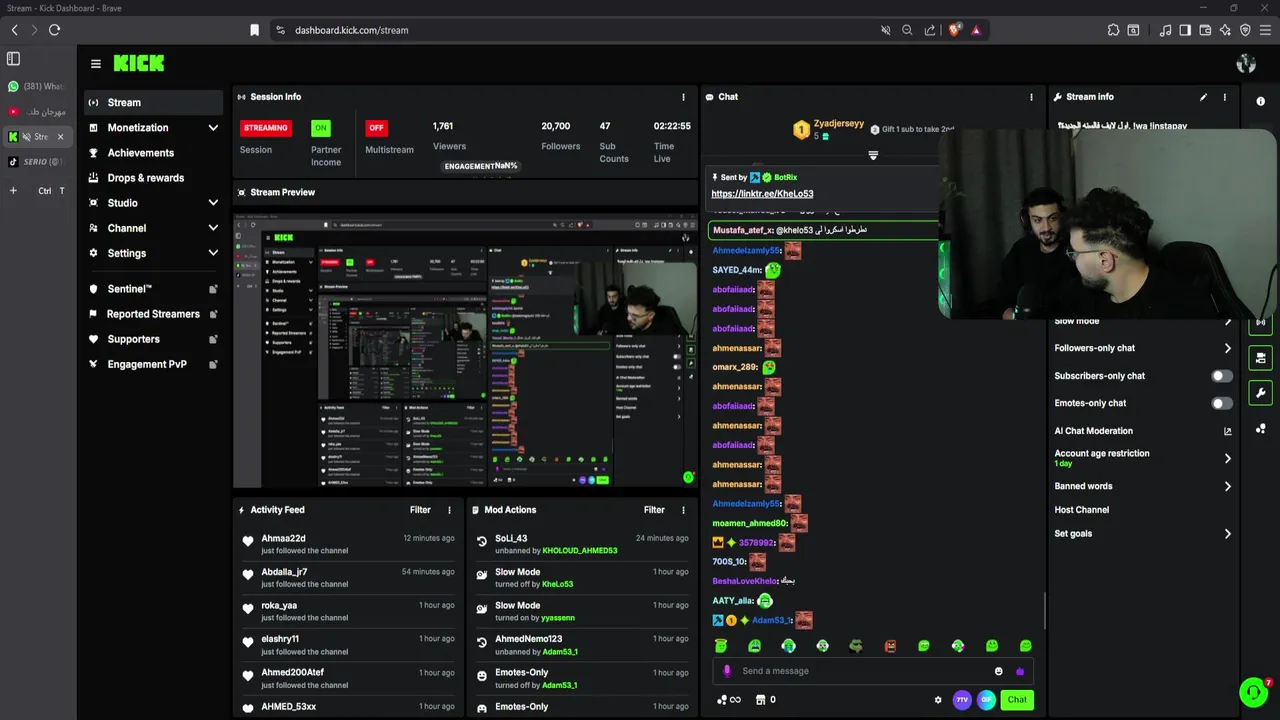This screenshot has height=720, width=1280.
Task: Open Set goals chevron
Action: click(x=1227, y=534)
